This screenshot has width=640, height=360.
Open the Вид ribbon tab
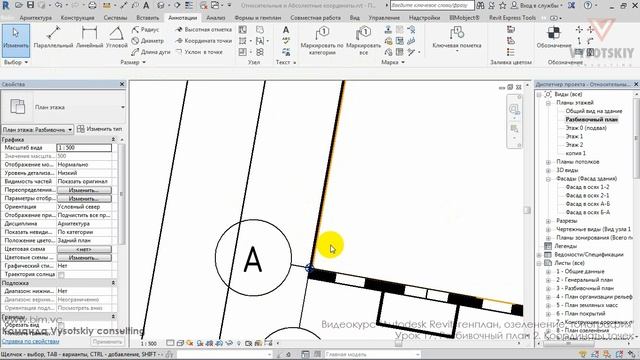click(x=355, y=18)
